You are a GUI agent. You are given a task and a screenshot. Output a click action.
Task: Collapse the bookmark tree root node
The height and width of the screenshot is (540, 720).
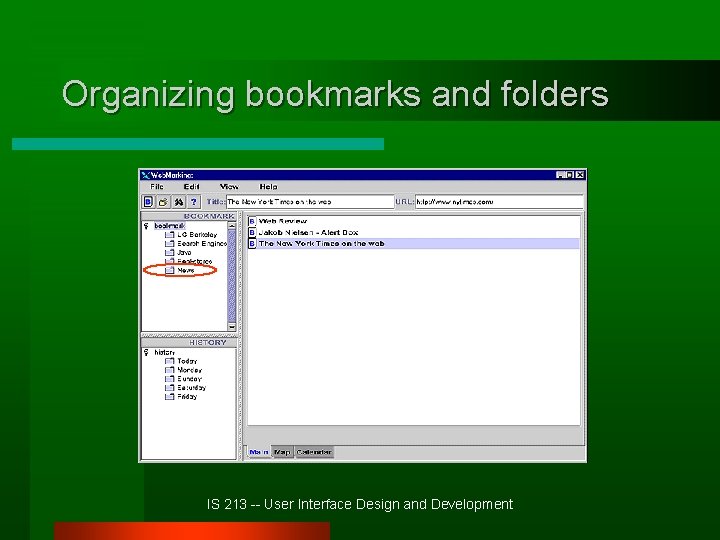[x=146, y=226]
